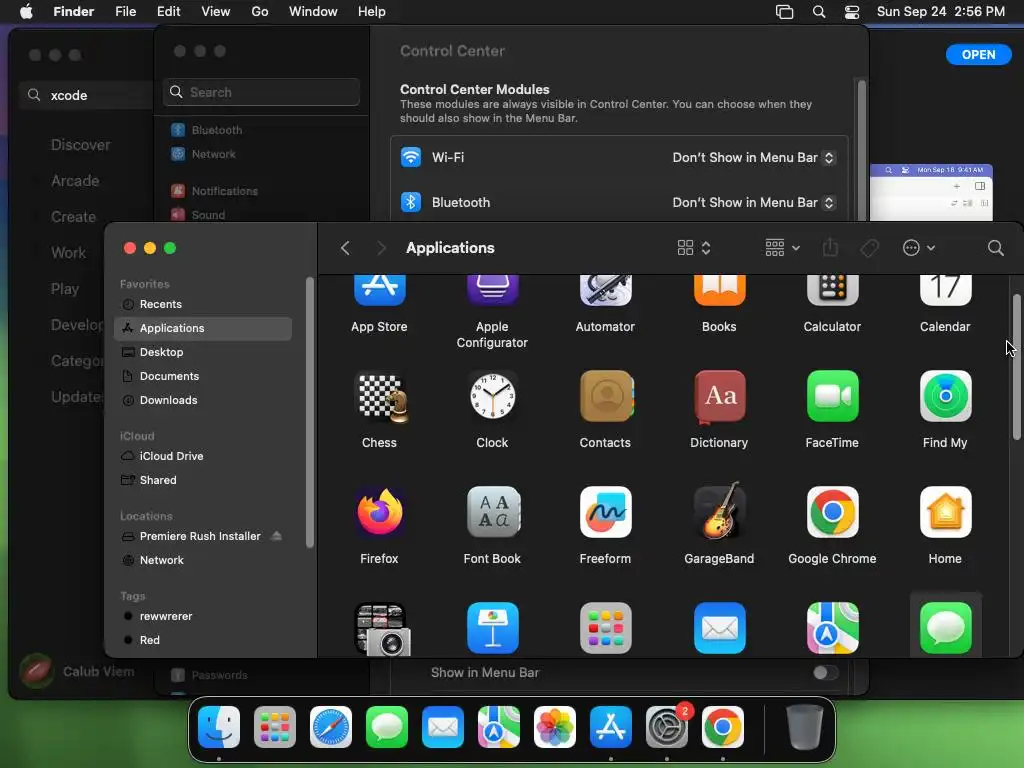The width and height of the screenshot is (1024, 768).
Task: Select the App Store icon in Applications grid
Action: [x=379, y=291]
